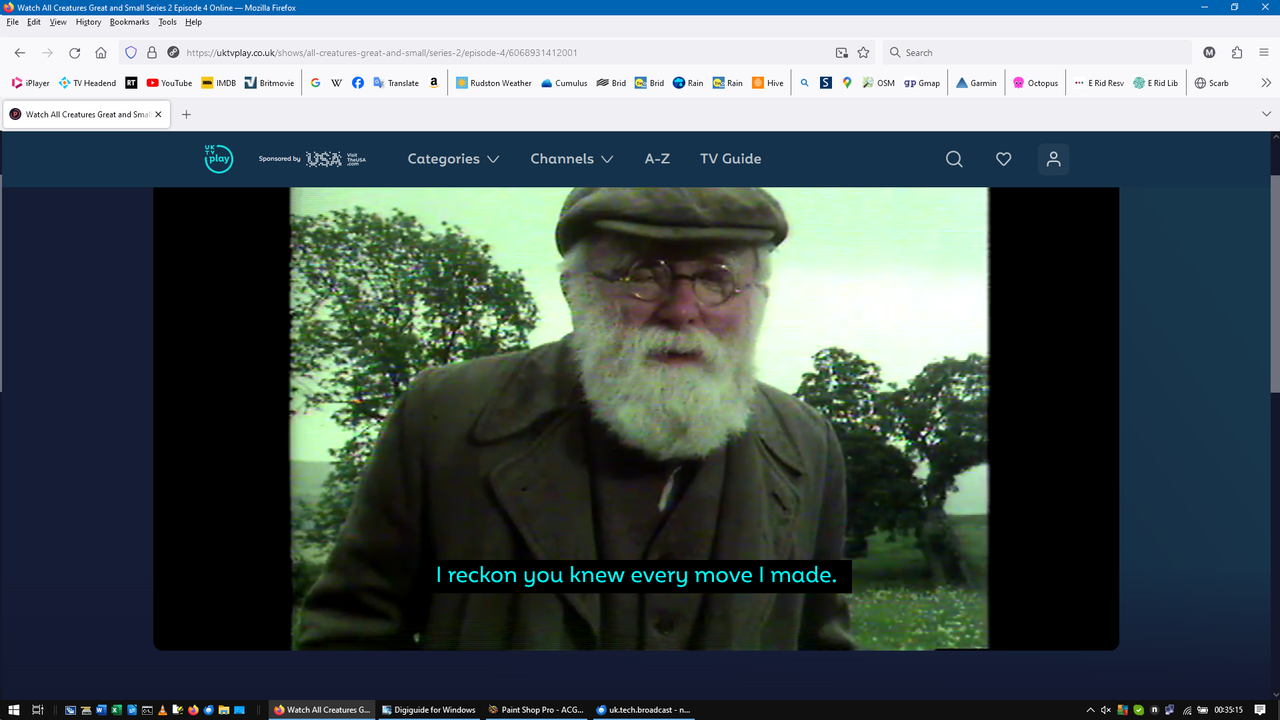Click the URL in the address bar
1280x720 pixels.
382,53
